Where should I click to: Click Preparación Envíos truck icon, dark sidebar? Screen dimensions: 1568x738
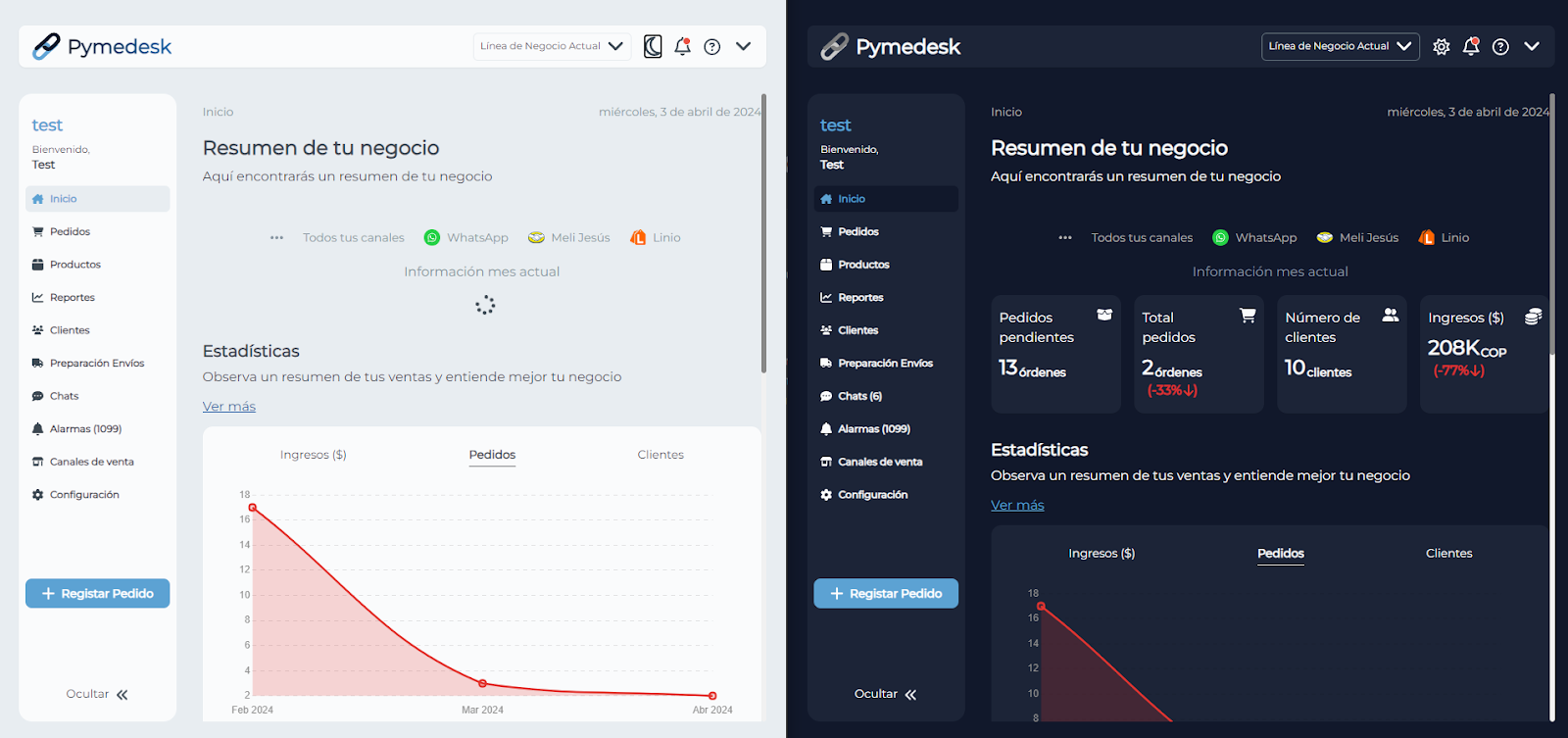point(826,363)
